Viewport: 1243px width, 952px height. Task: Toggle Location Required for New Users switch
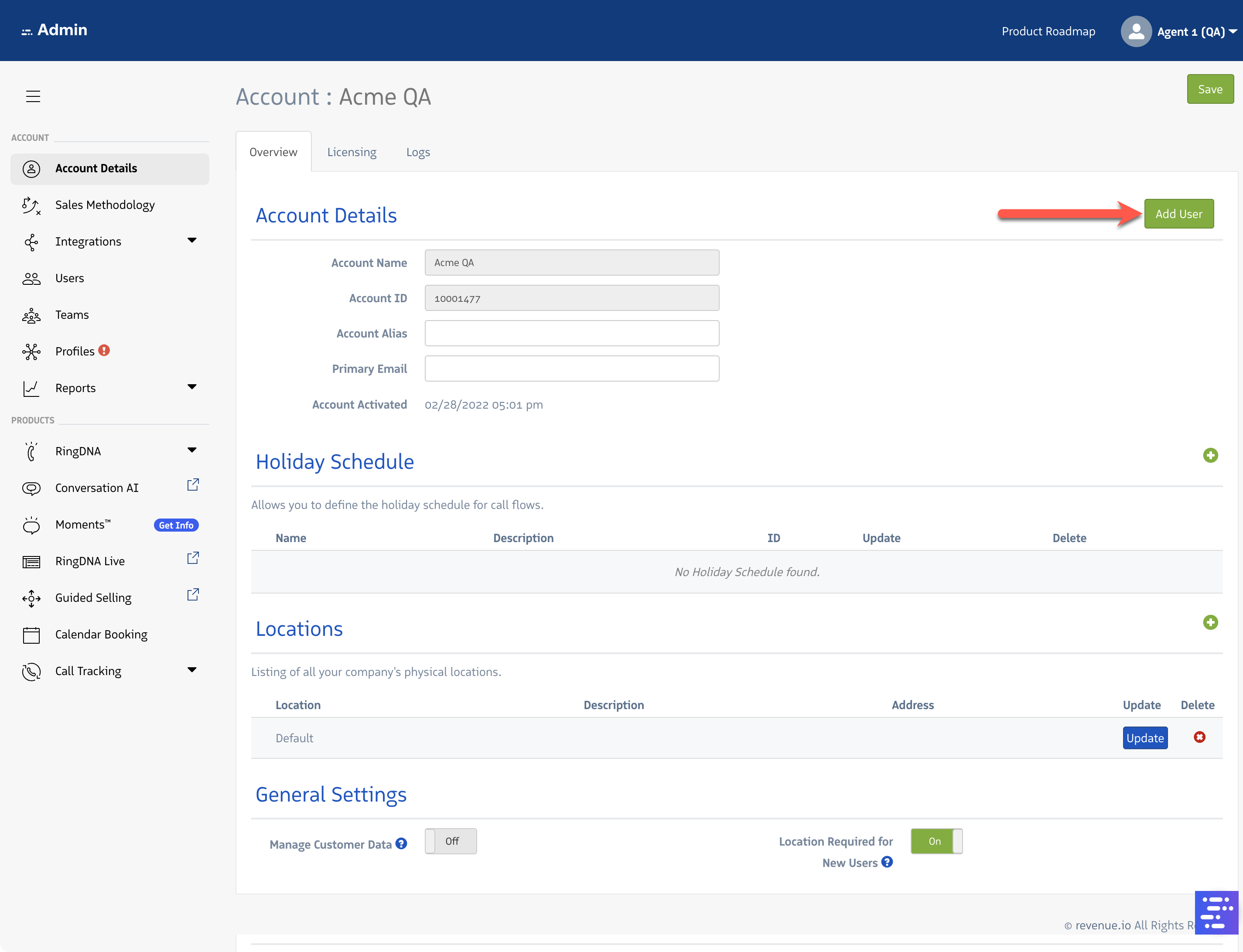[936, 841]
